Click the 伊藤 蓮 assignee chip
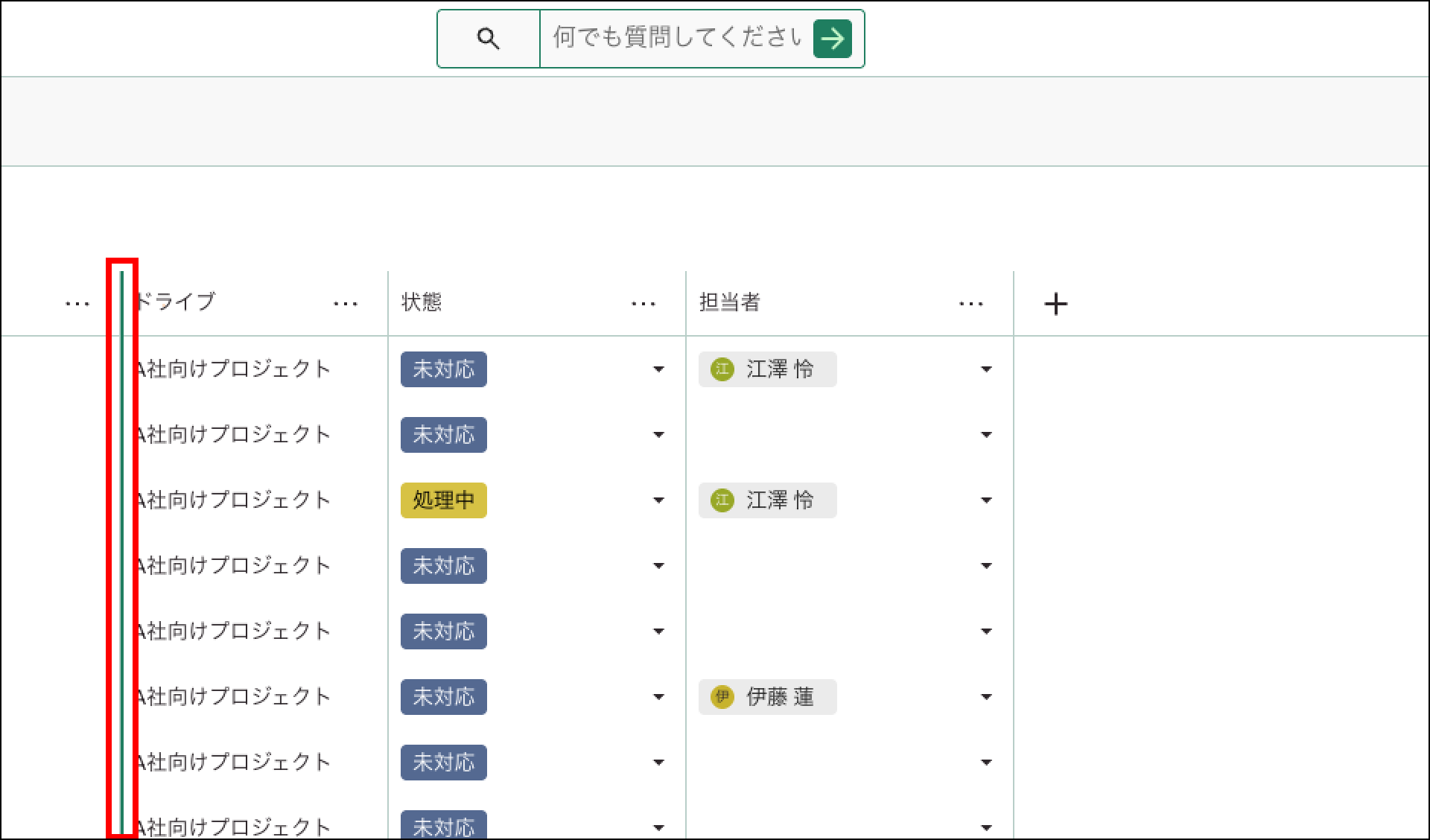Image resolution: width=1430 pixels, height=840 pixels. point(779,697)
